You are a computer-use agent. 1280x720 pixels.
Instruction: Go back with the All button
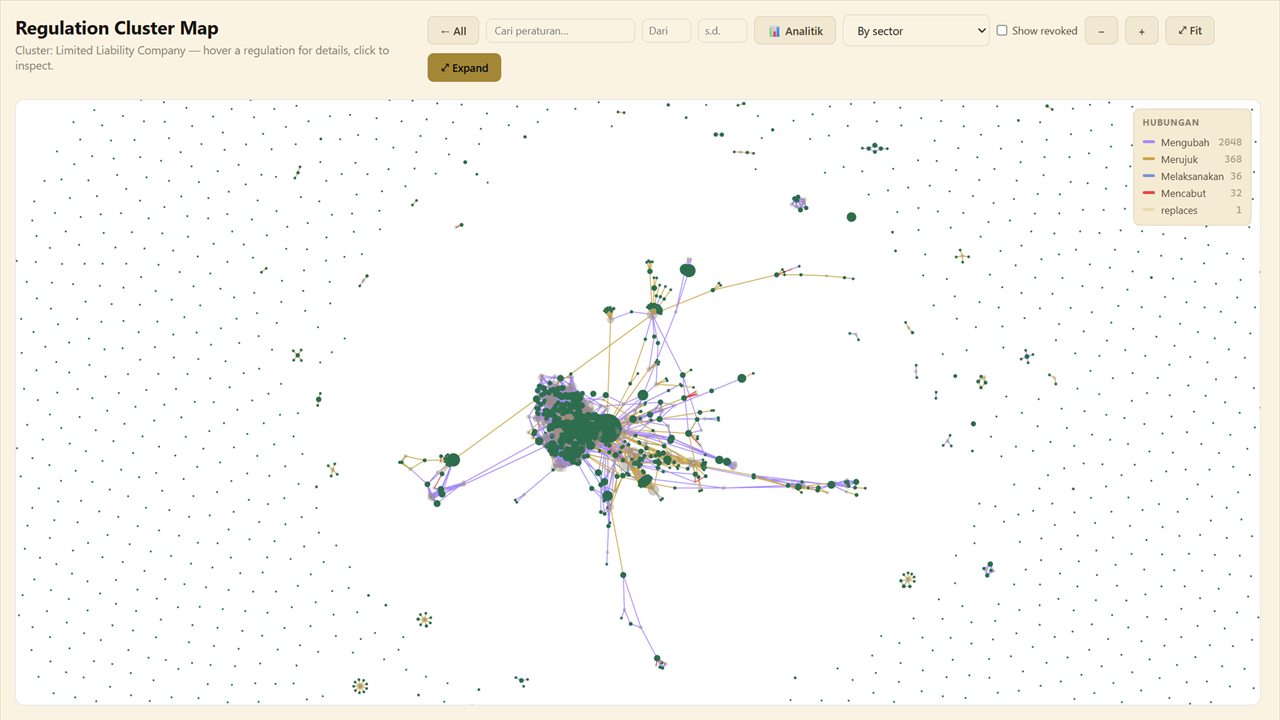[x=453, y=31]
